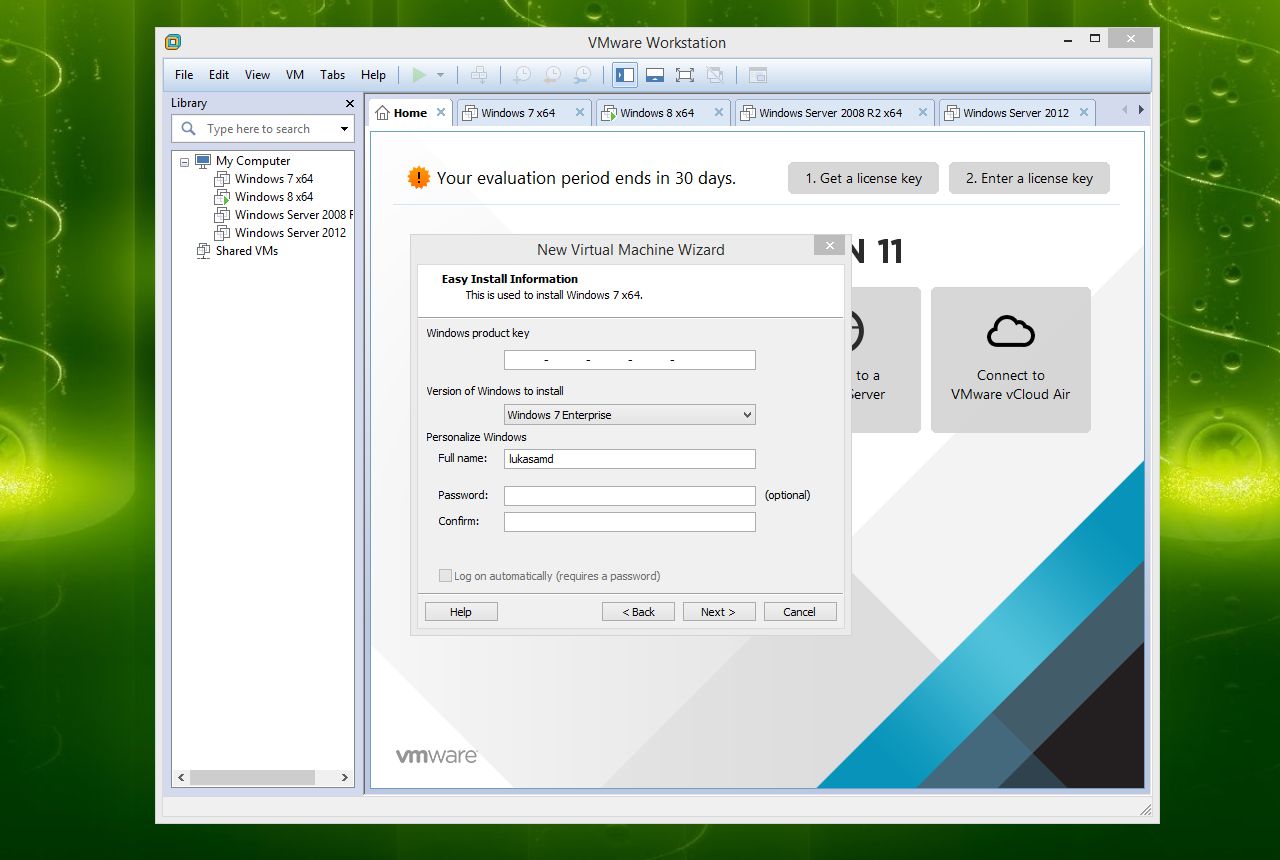
Task: Click the Back button in the wizard
Action: 638,612
